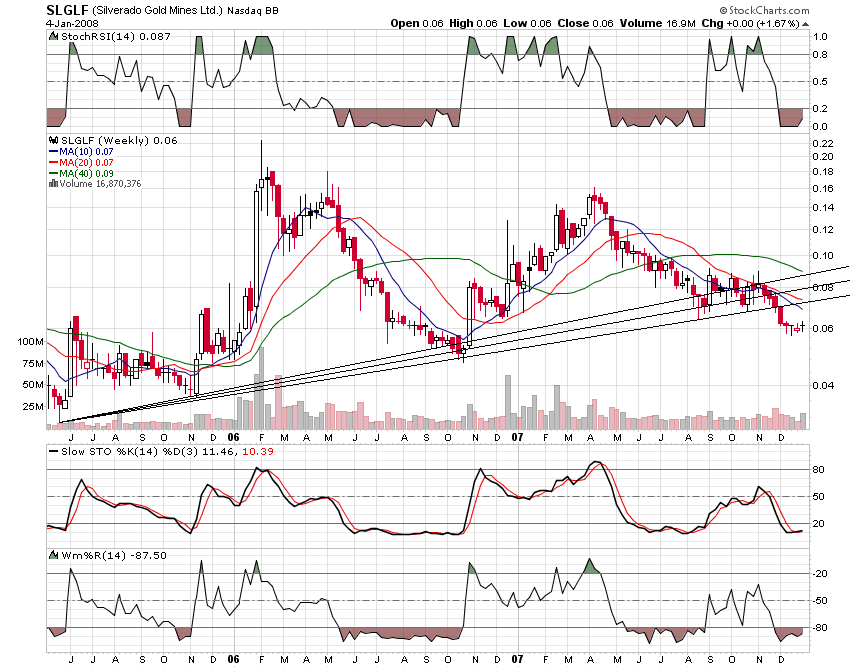Image resolution: width=850 pixels, height=668 pixels.
Task: Click the SLGLF ticker symbol in title
Action: coord(68,10)
